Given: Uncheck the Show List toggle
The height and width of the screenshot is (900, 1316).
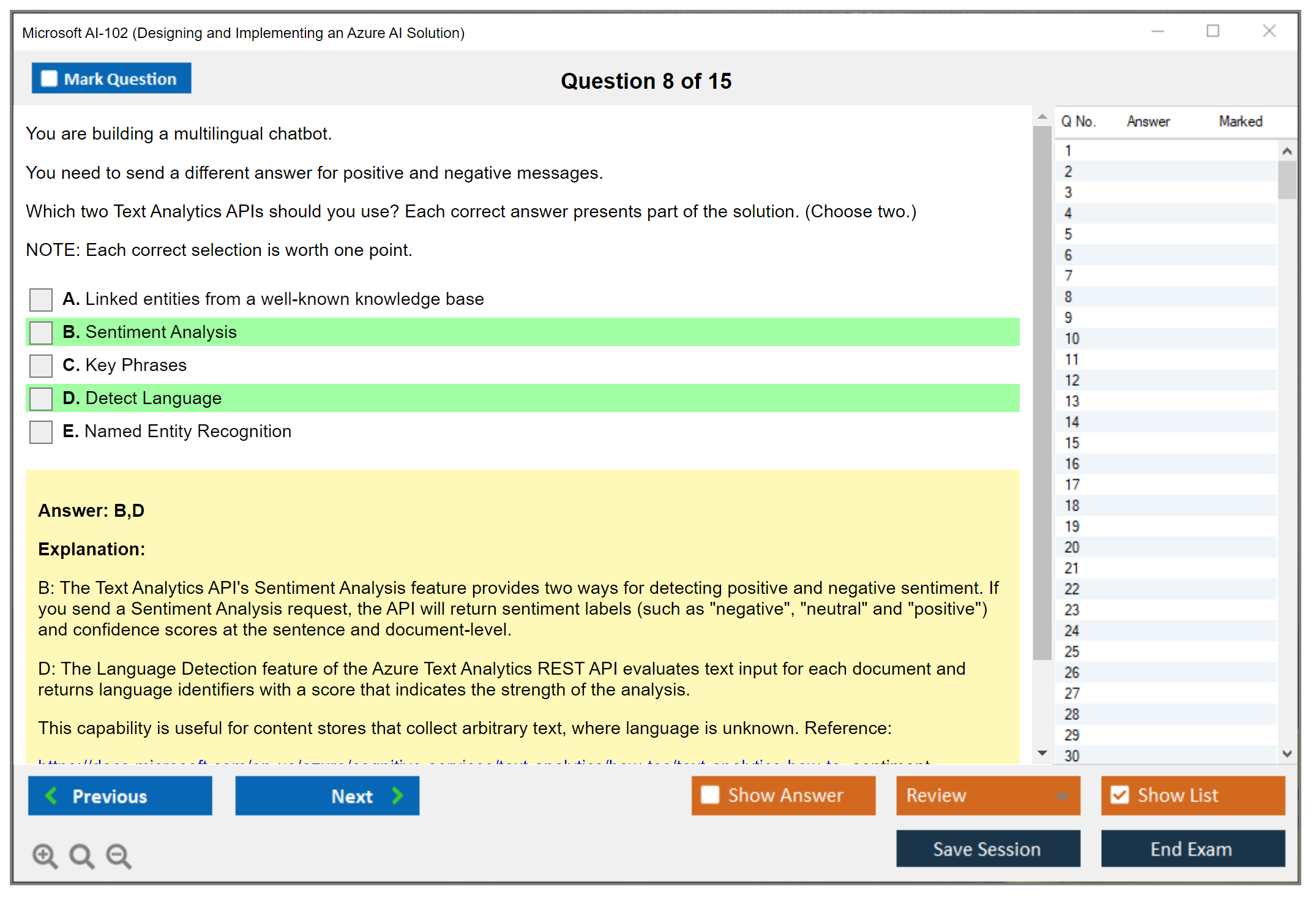Looking at the screenshot, I should (1120, 795).
